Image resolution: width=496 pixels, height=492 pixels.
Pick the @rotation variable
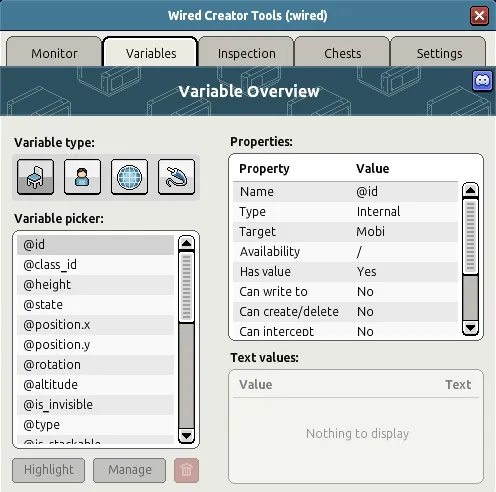[x=95, y=365]
